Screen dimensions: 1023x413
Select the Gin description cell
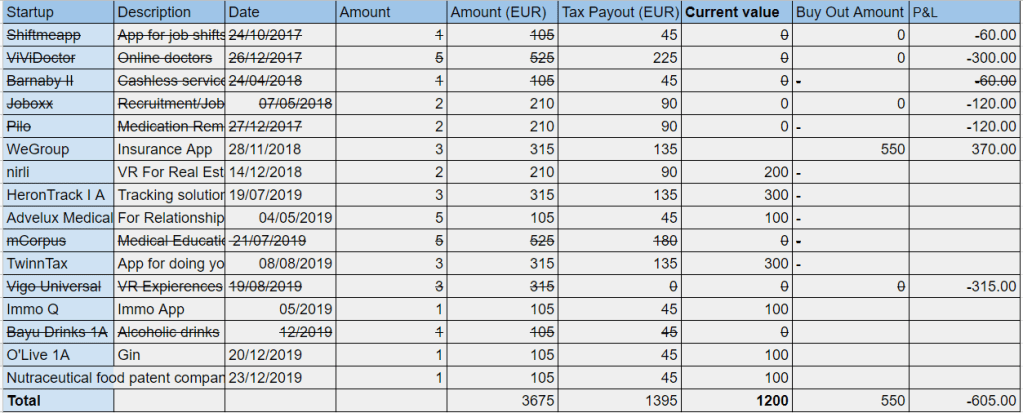(x=169, y=356)
